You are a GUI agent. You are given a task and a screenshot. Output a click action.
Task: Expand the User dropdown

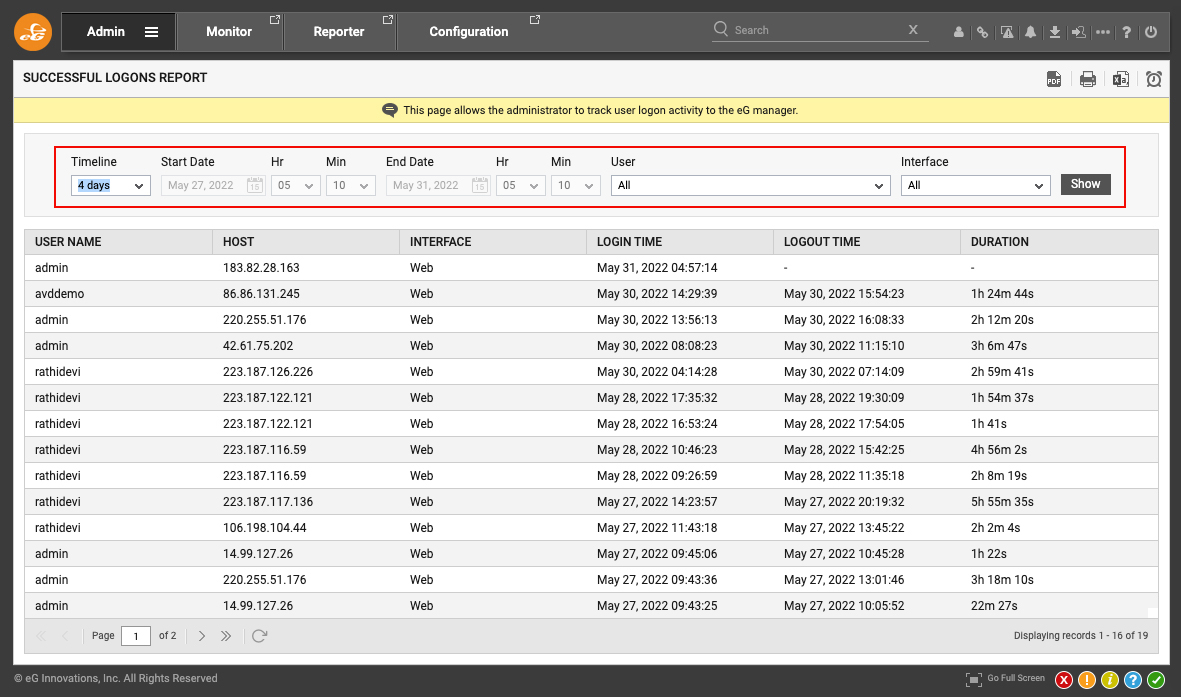tap(750, 185)
